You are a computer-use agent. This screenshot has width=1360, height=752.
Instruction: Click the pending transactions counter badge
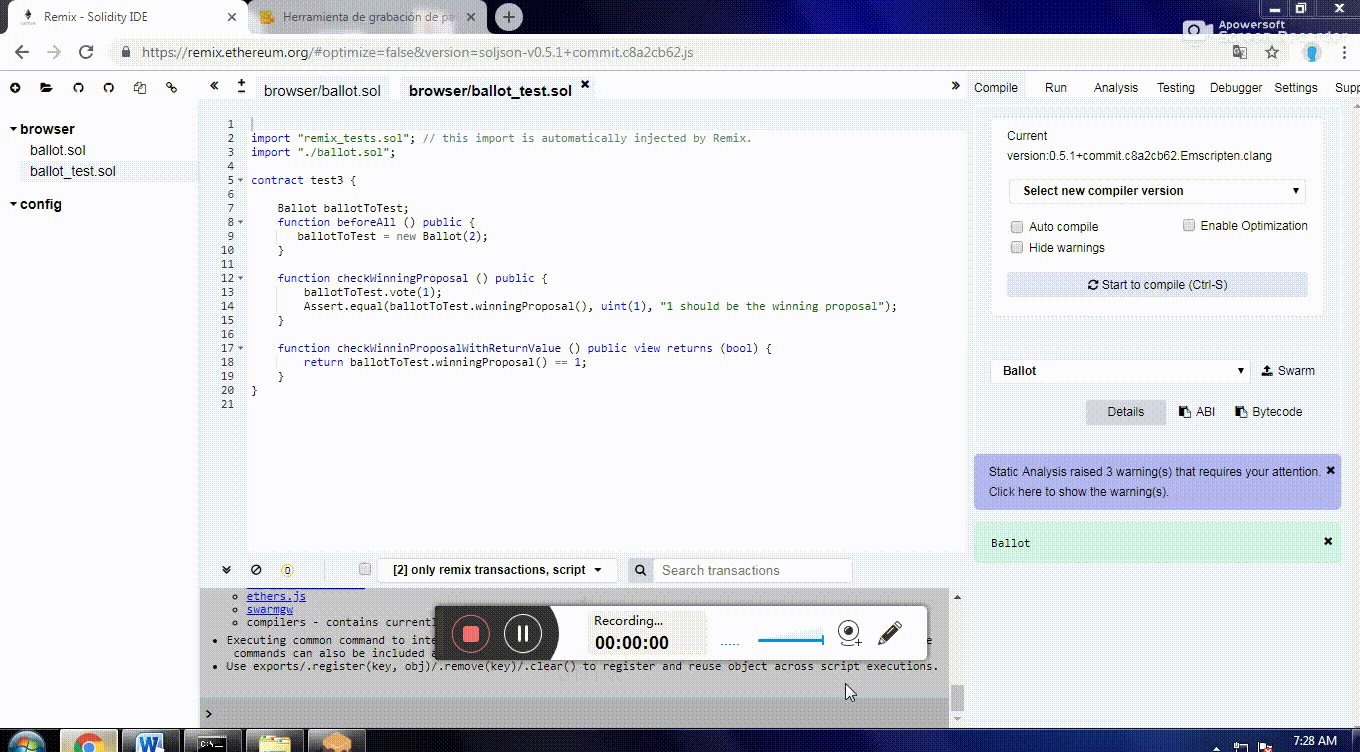[287, 570]
